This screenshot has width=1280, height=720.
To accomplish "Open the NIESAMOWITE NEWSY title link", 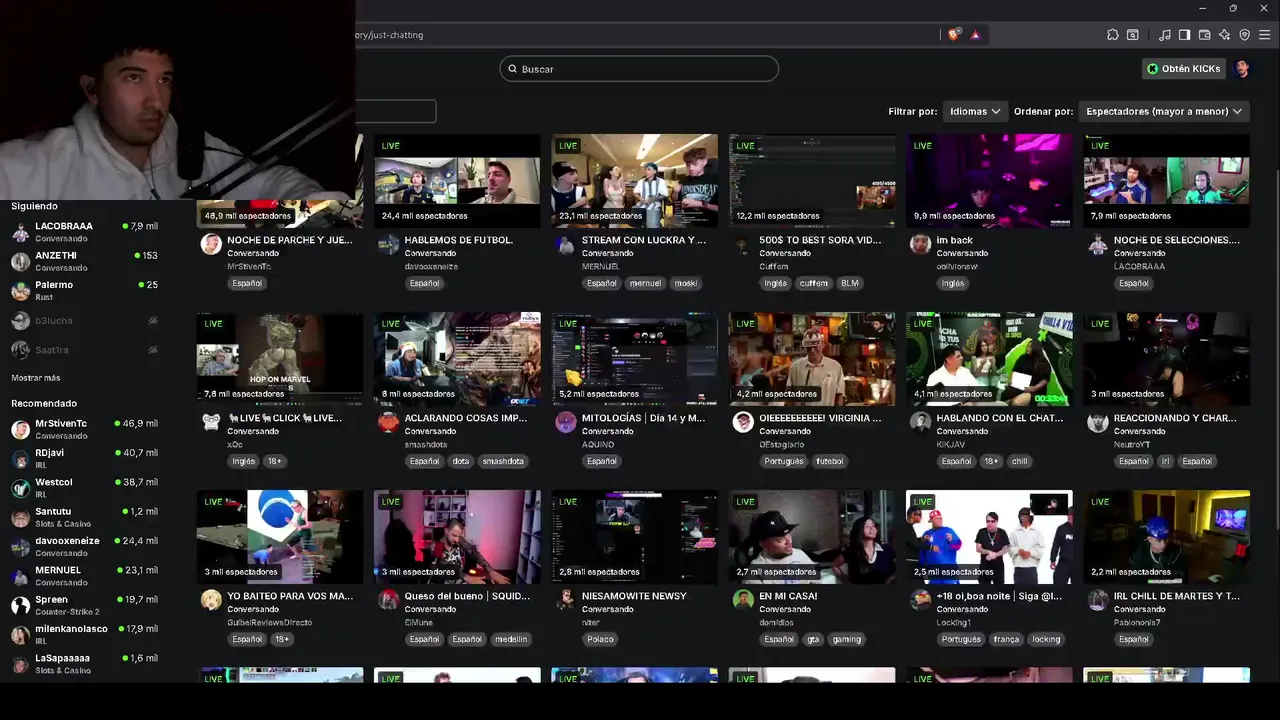I will point(634,596).
